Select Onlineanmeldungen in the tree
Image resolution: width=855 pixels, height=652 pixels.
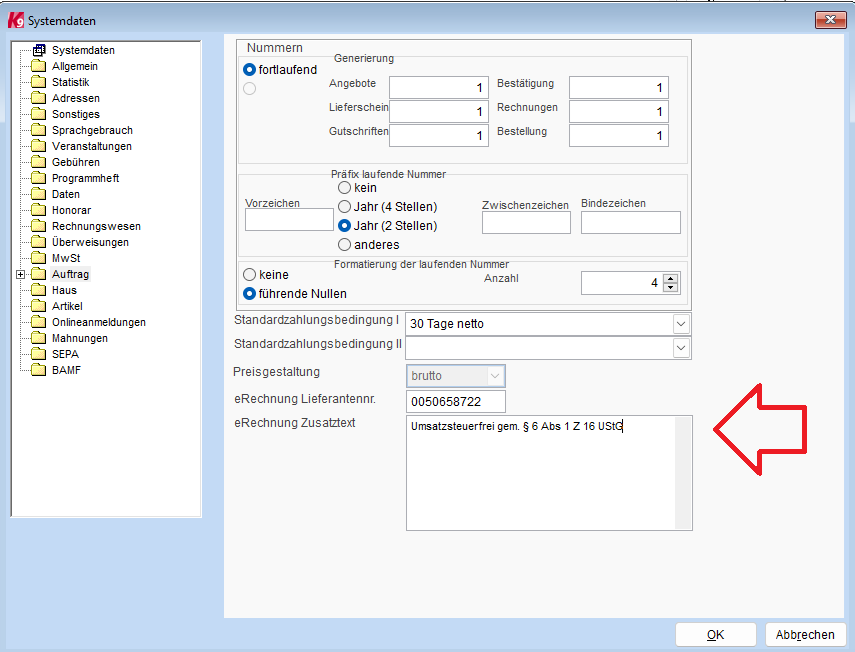[x=98, y=322]
